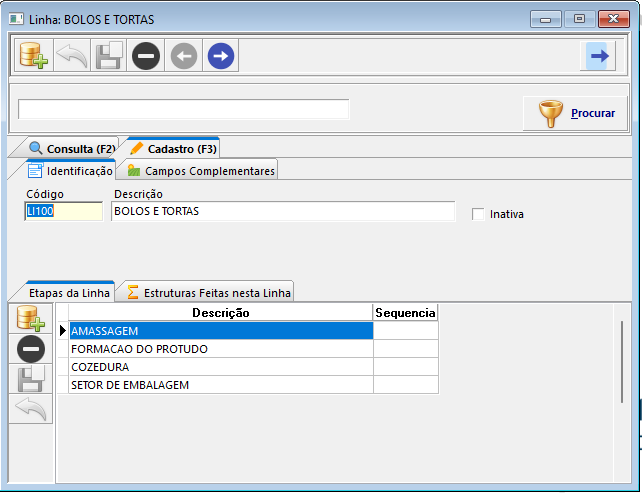Select the AMASSAGEM row
Image resolution: width=642 pixels, height=493 pixels.
(221, 331)
